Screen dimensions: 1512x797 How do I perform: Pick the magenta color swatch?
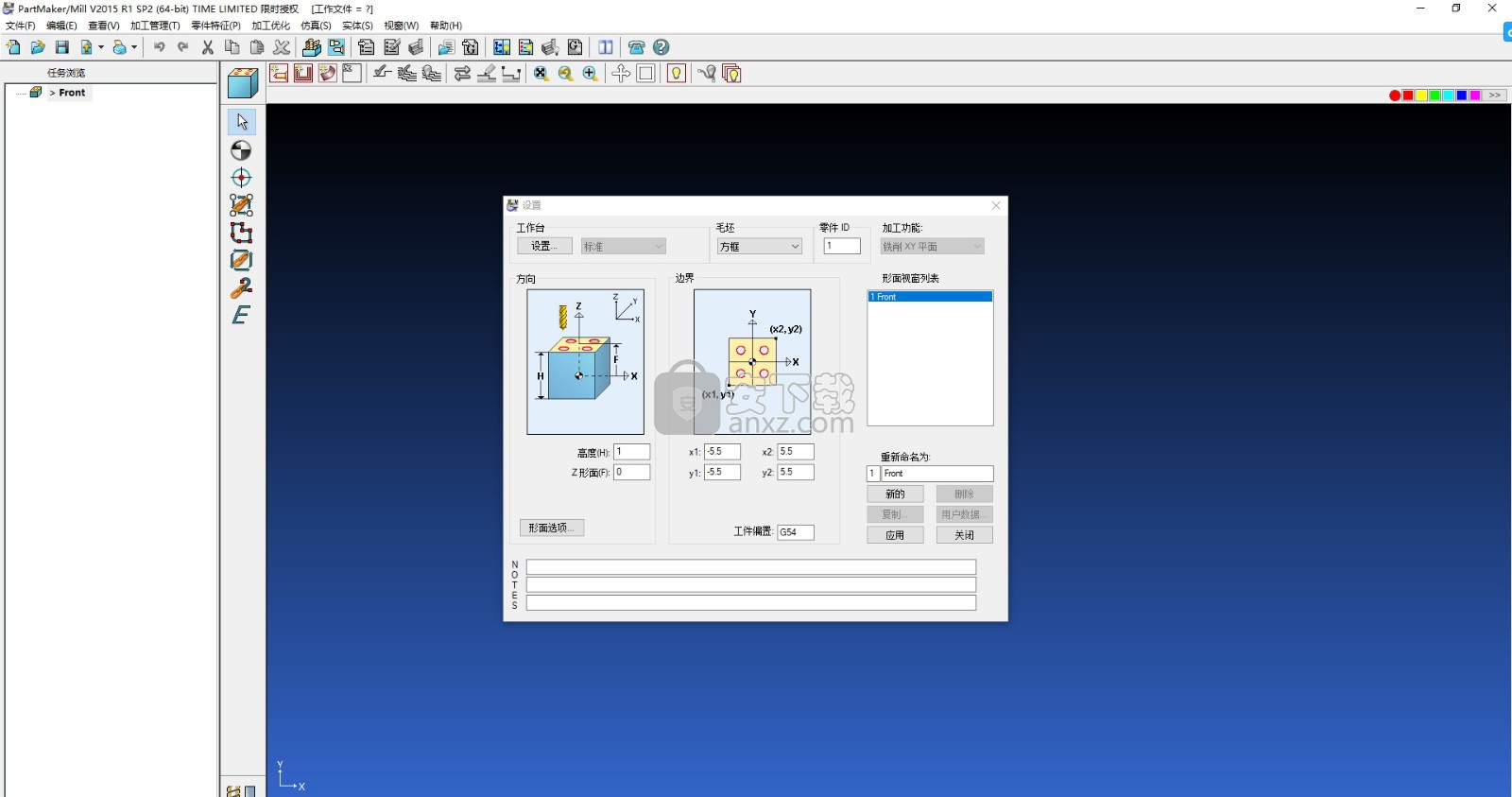pyautogui.click(x=1475, y=95)
